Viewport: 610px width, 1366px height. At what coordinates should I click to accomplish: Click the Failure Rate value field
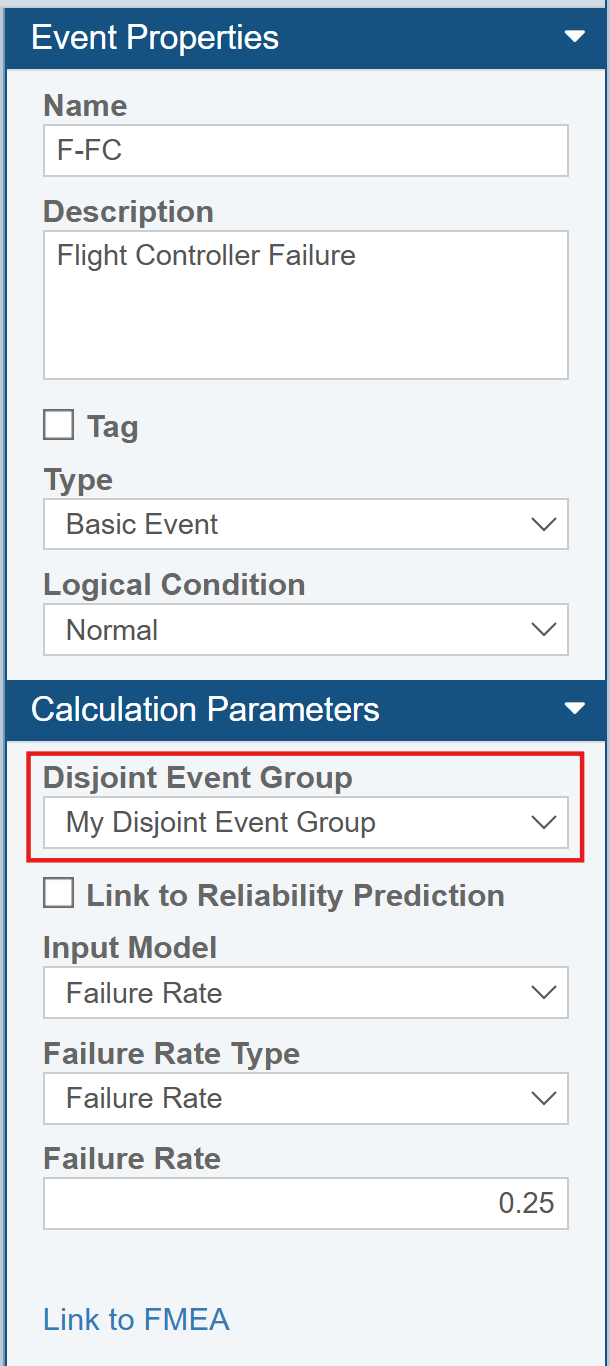(x=305, y=1203)
